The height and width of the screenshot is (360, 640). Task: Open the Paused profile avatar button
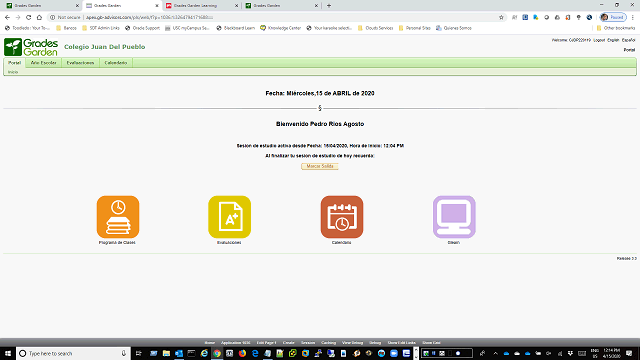click(613, 18)
